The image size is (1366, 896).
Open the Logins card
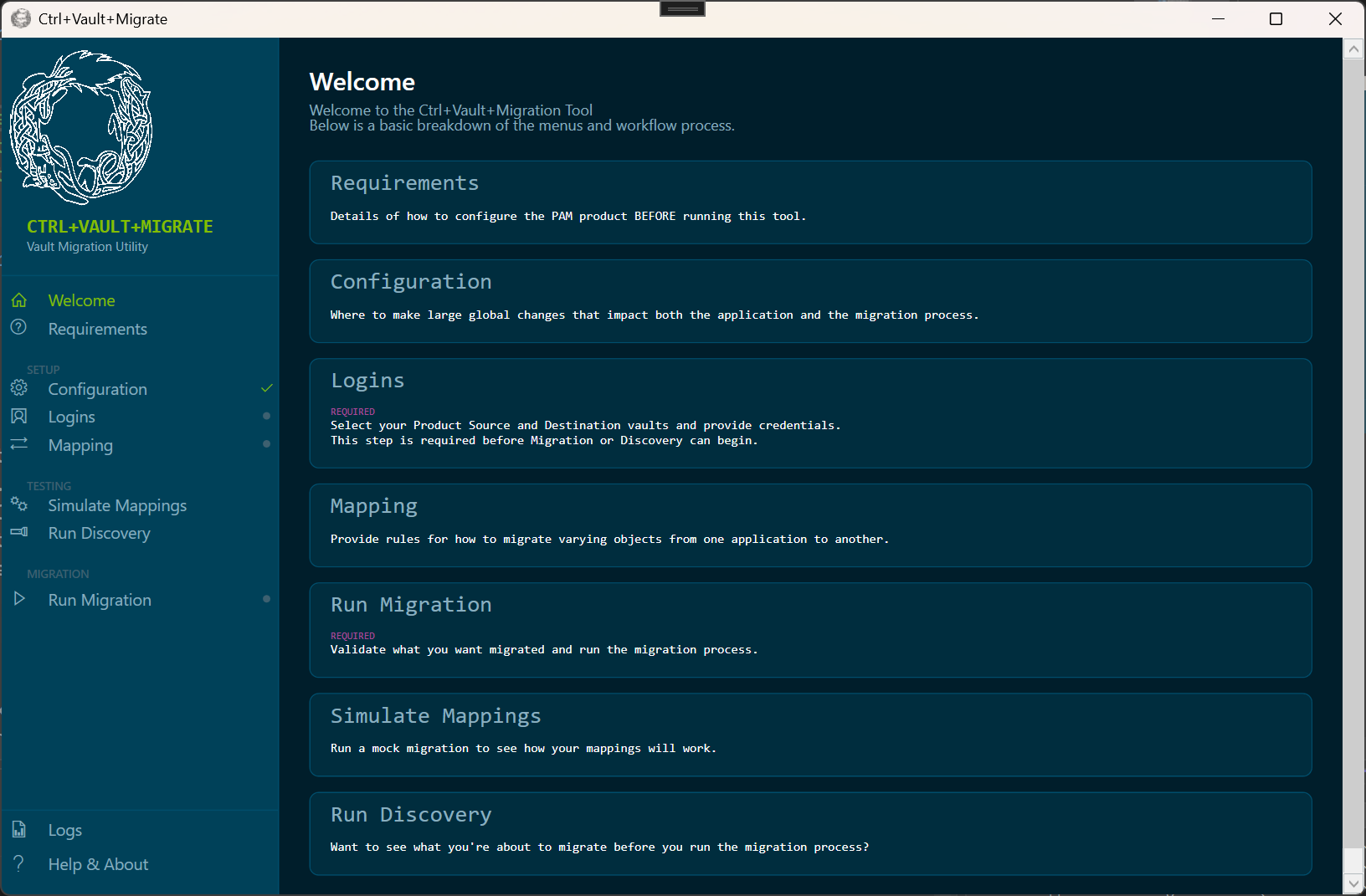point(810,413)
